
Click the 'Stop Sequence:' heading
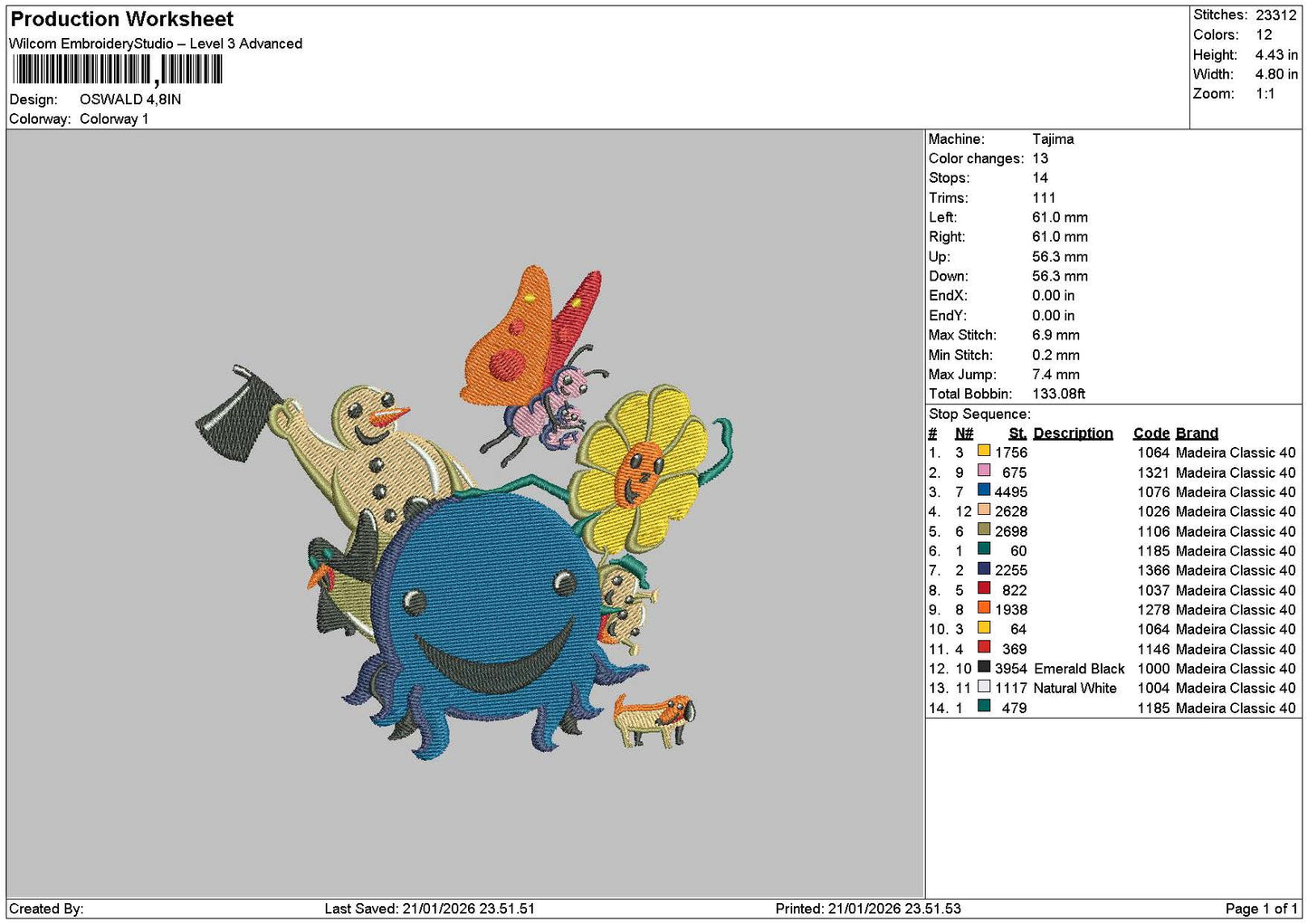[979, 414]
